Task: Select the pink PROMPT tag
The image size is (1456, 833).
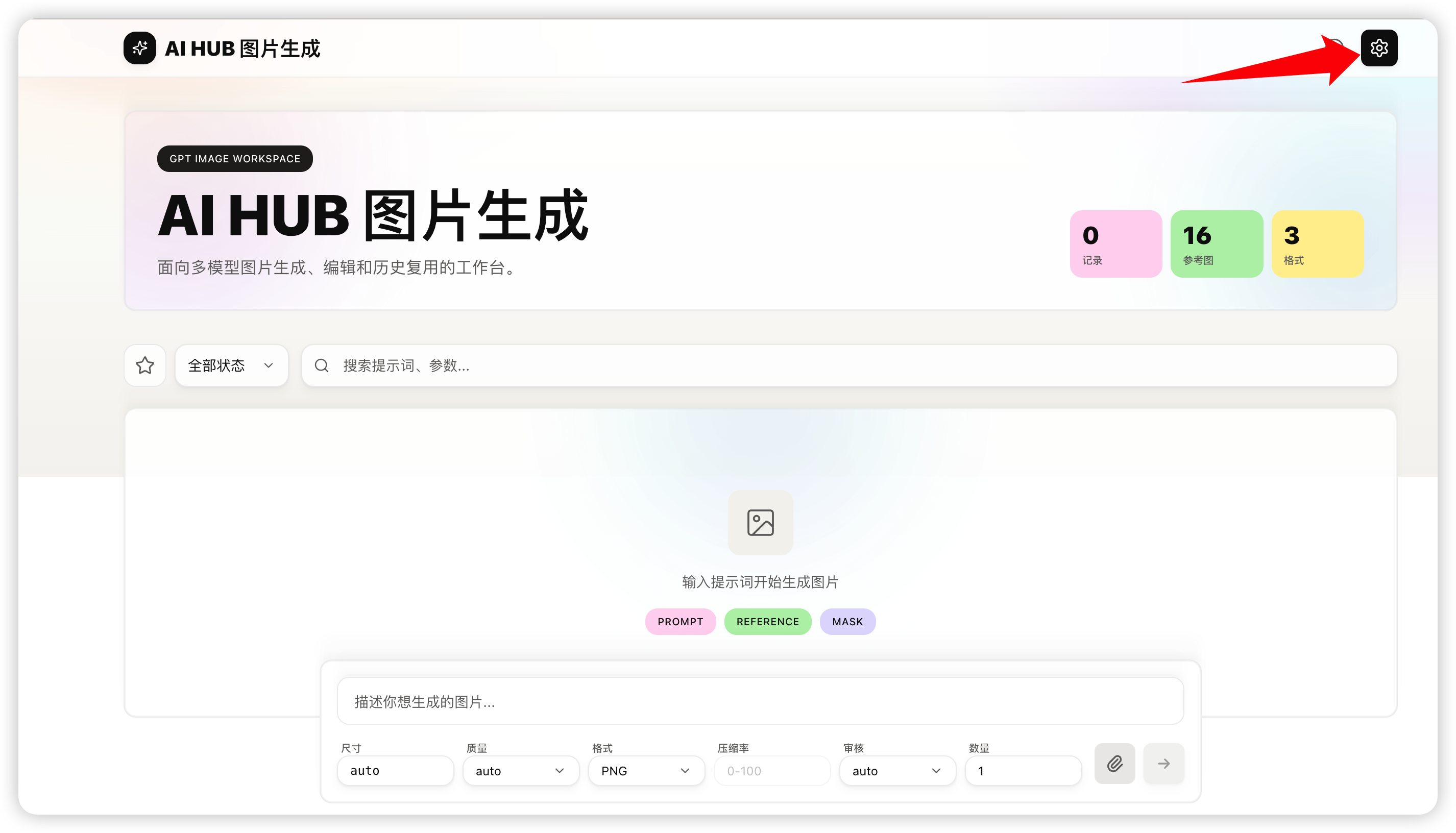Action: tap(680, 621)
